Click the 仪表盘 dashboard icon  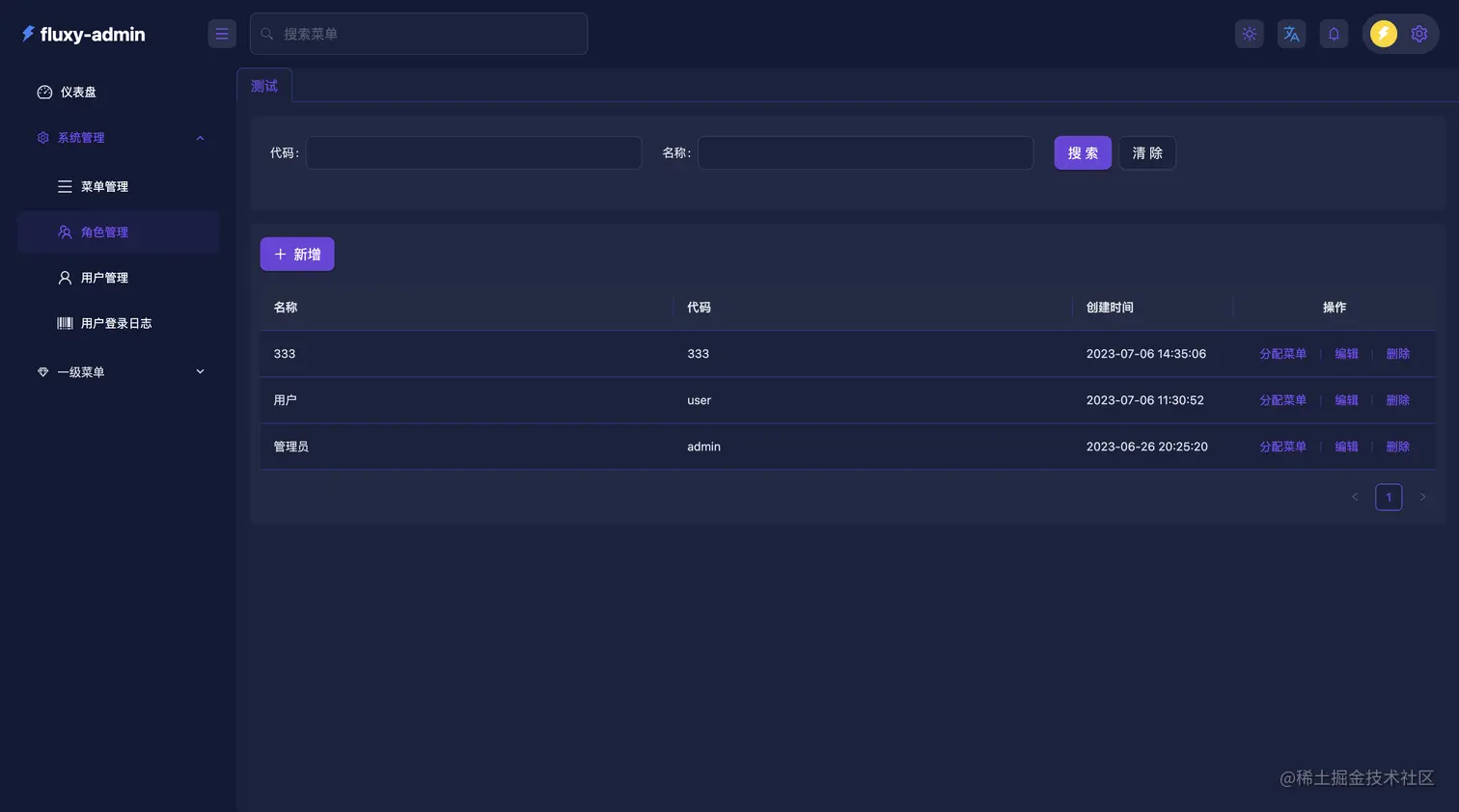(44, 93)
